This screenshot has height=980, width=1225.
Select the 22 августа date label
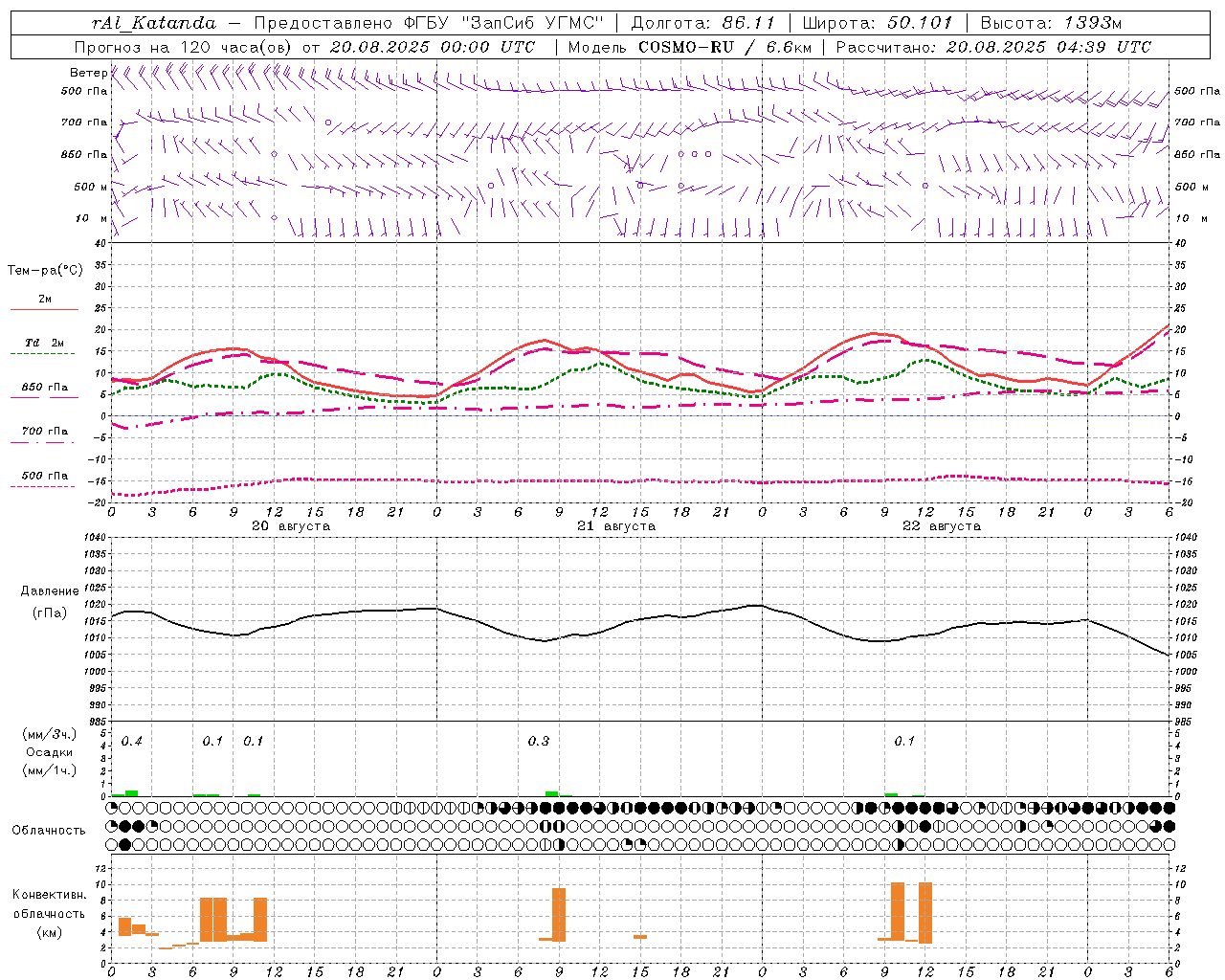pos(942,526)
